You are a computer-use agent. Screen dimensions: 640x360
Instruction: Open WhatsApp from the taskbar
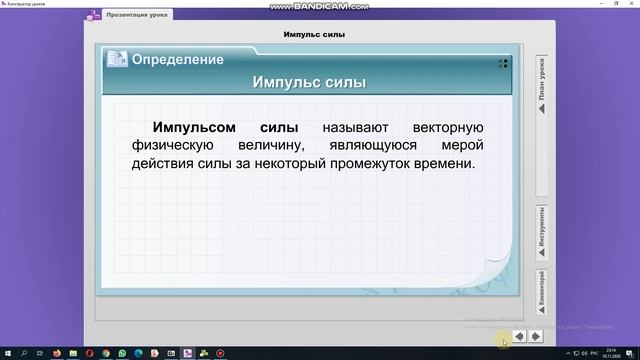pos(122,353)
